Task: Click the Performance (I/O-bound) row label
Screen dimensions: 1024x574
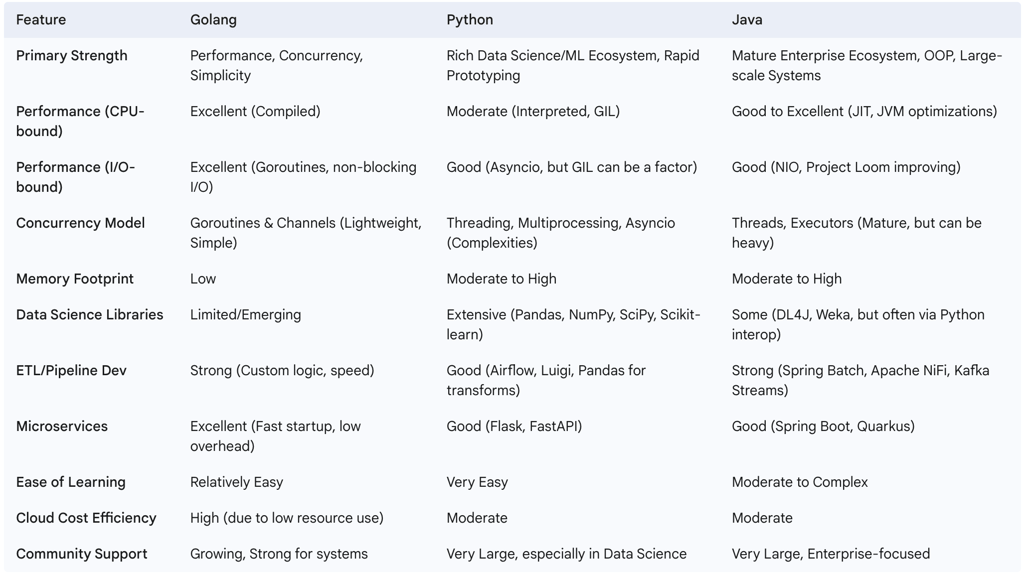Action: coord(75,177)
